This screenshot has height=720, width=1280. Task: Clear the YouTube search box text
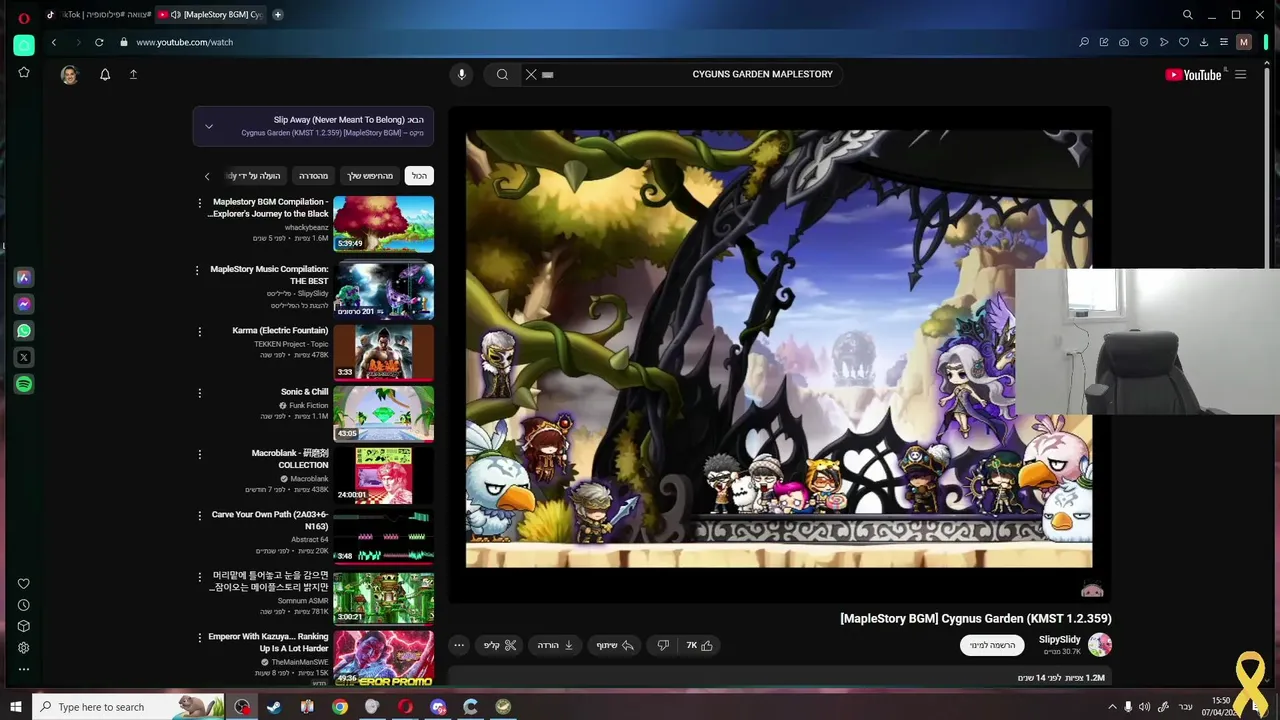coord(531,74)
